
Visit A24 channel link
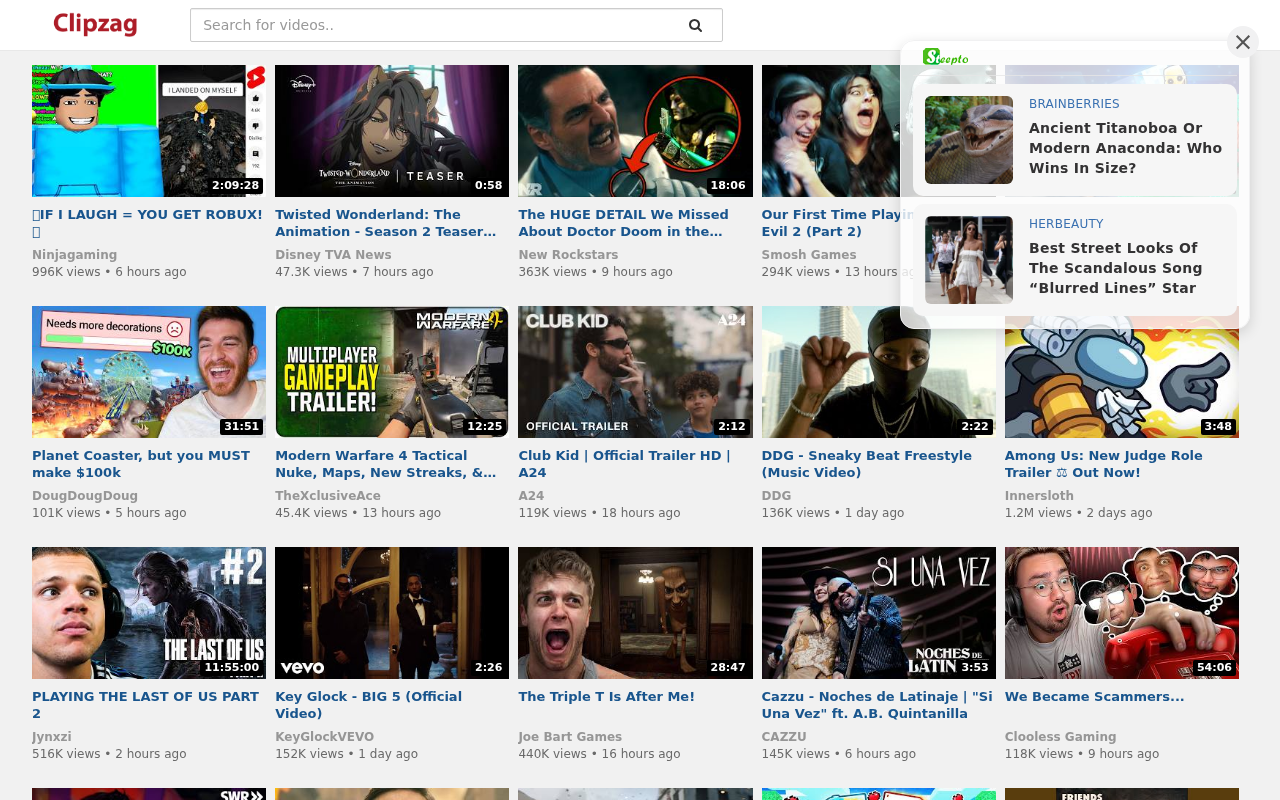coord(531,496)
